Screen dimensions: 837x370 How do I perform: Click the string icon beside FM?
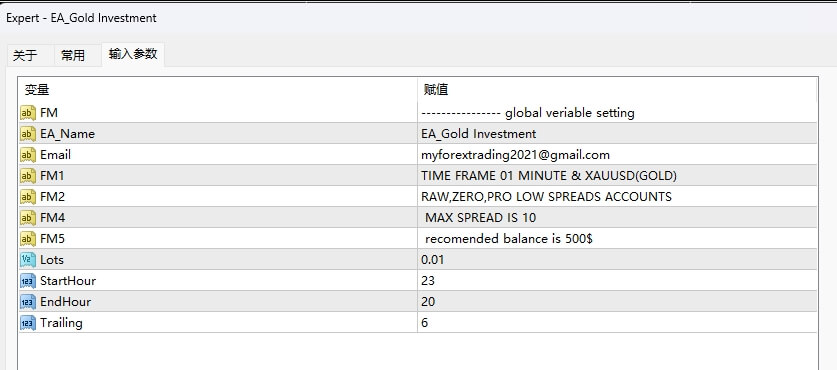28,113
